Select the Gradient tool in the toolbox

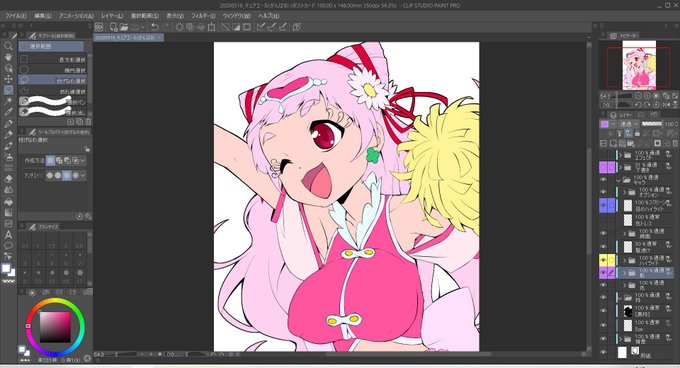pyautogui.click(x=8, y=212)
